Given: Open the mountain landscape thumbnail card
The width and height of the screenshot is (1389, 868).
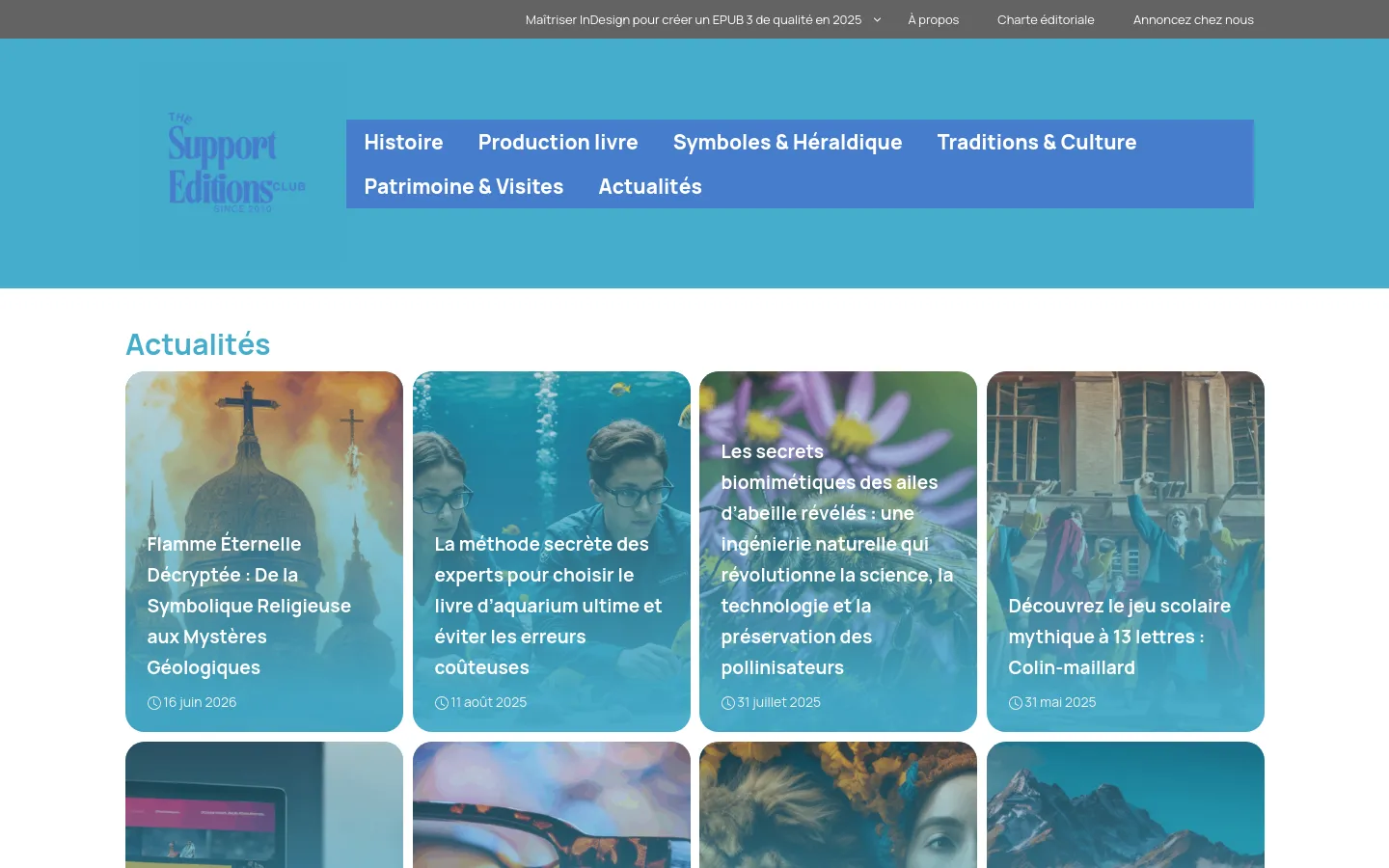Looking at the screenshot, I should coord(1126,805).
